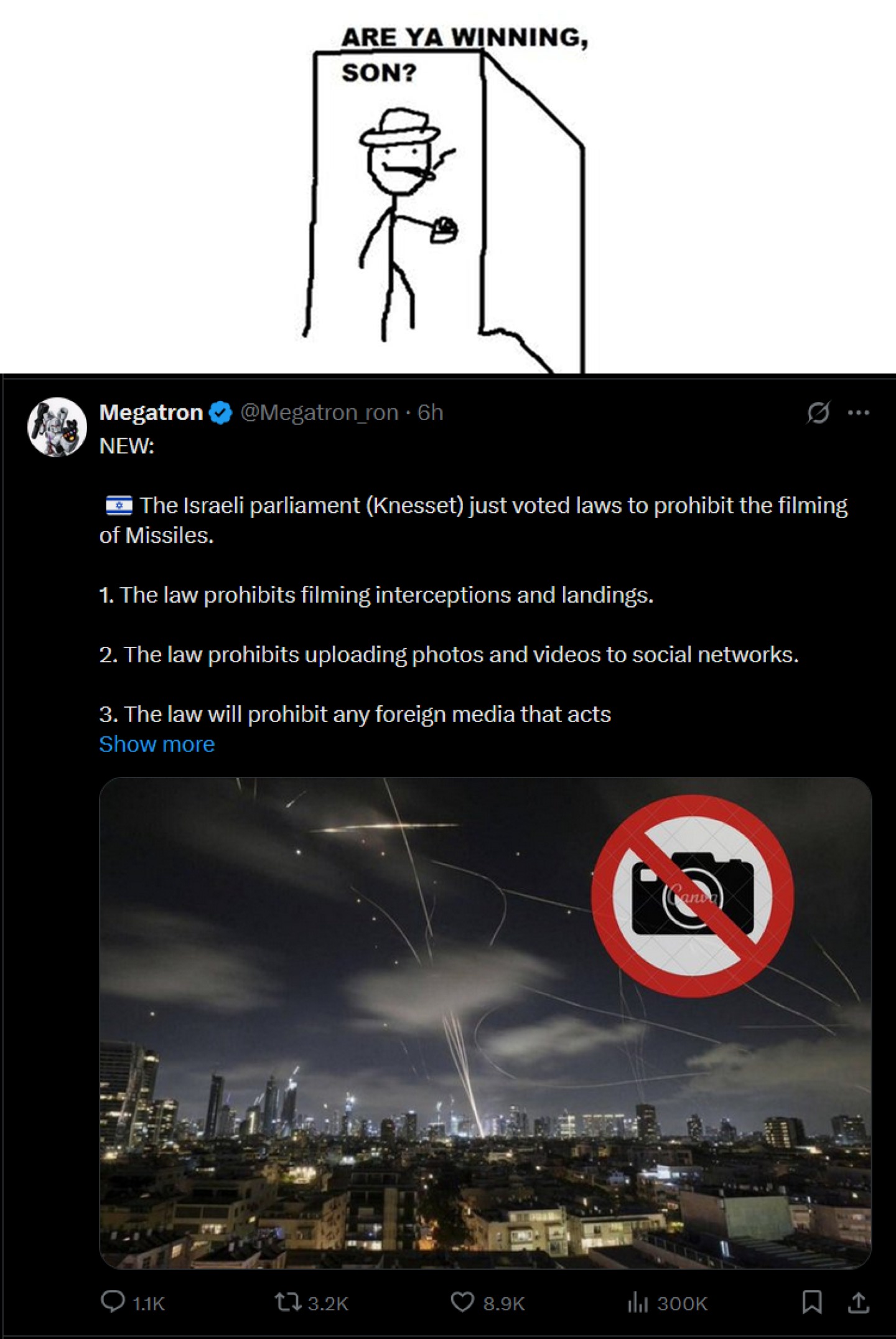The height and width of the screenshot is (1339, 896).
Task: Like the tweet with heart icon
Action: pos(462,1302)
